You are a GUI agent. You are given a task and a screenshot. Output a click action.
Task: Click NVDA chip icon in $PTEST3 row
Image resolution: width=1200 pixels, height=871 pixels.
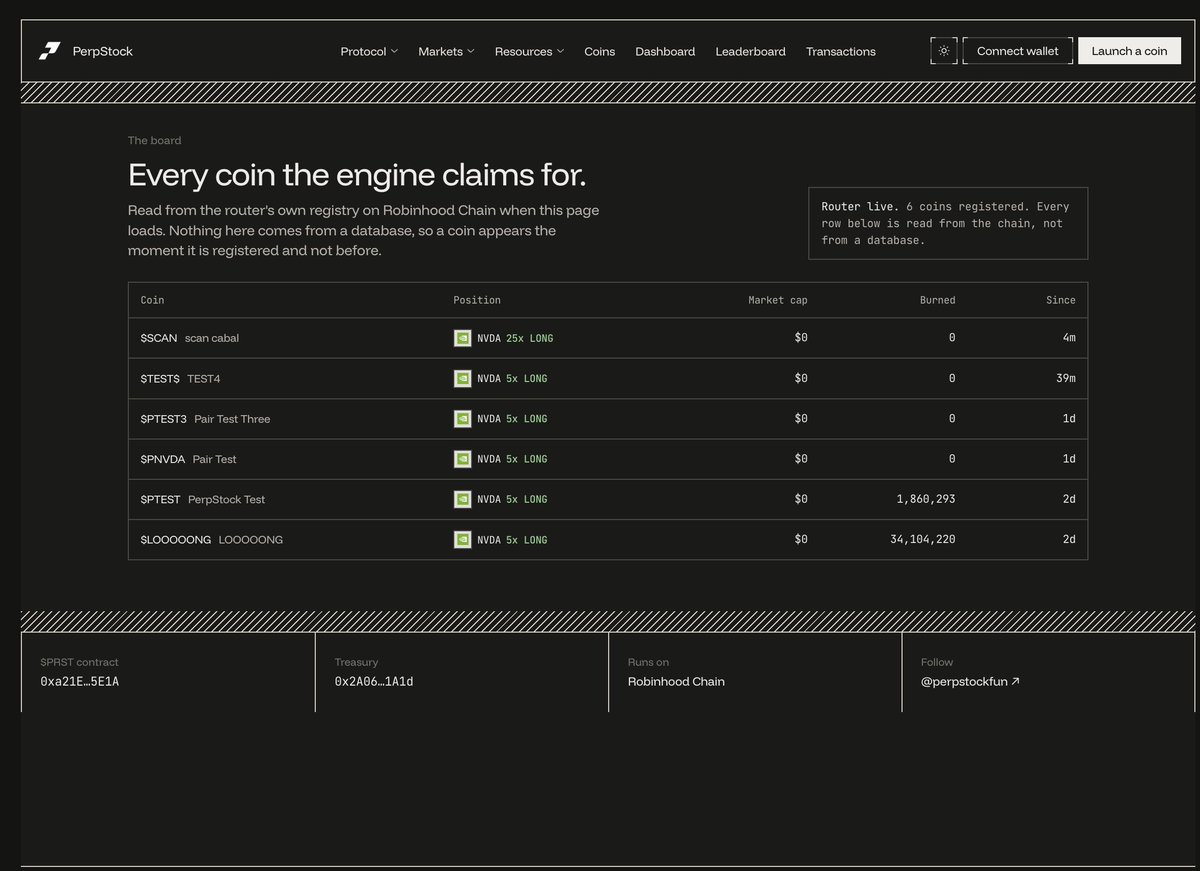pyautogui.click(x=463, y=419)
